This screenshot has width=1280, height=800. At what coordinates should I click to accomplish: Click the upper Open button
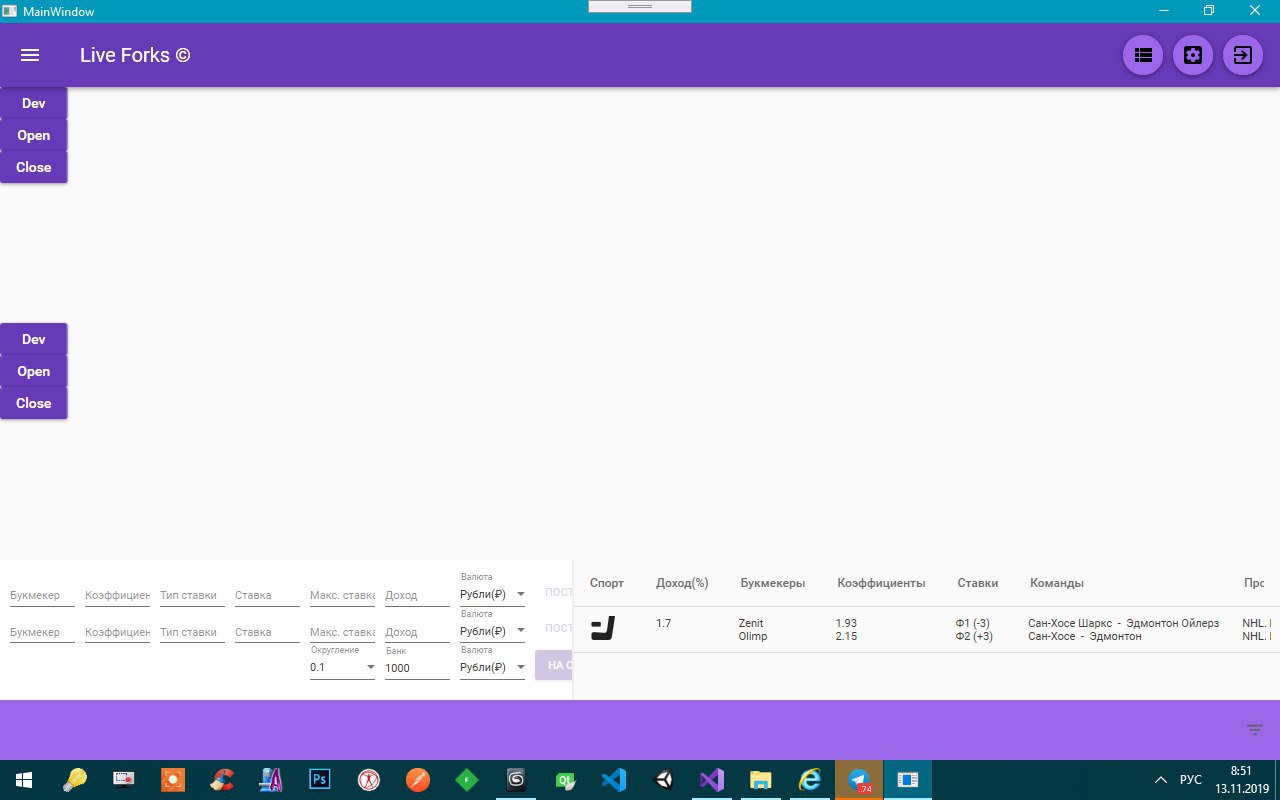[34, 135]
